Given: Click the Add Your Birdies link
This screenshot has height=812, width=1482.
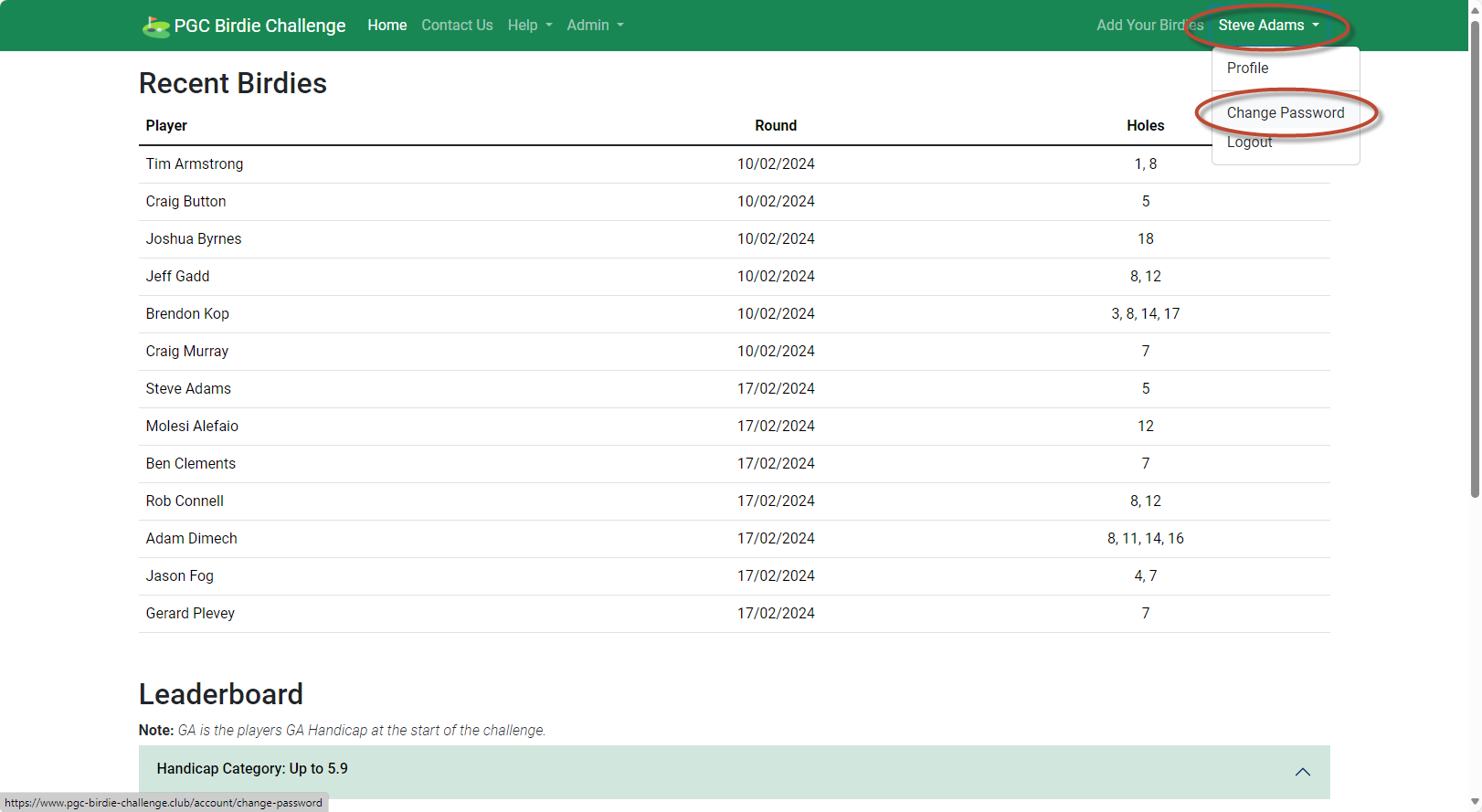Looking at the screenshot, I should pos(1149,26).
